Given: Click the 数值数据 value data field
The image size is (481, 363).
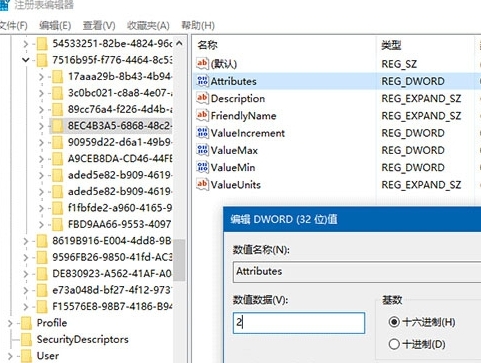Looking at the screenshot, I should point(299,323).
